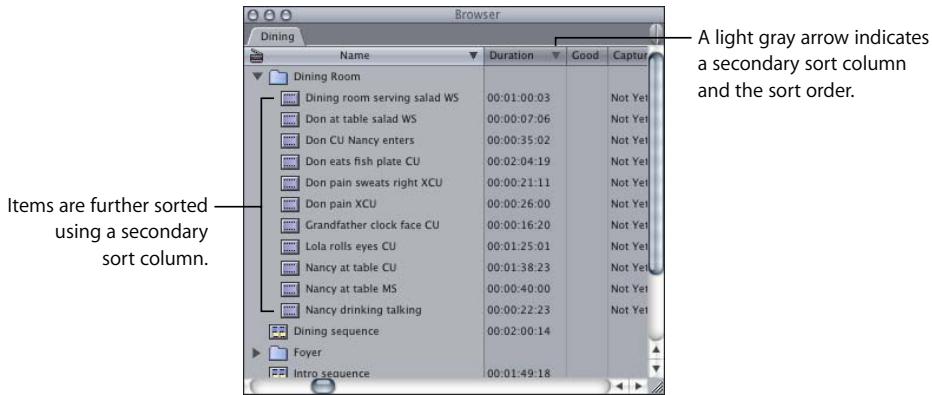Click duration value 00:02:00:14
Screen dimensions: 932x395
(x=518, y=331)
